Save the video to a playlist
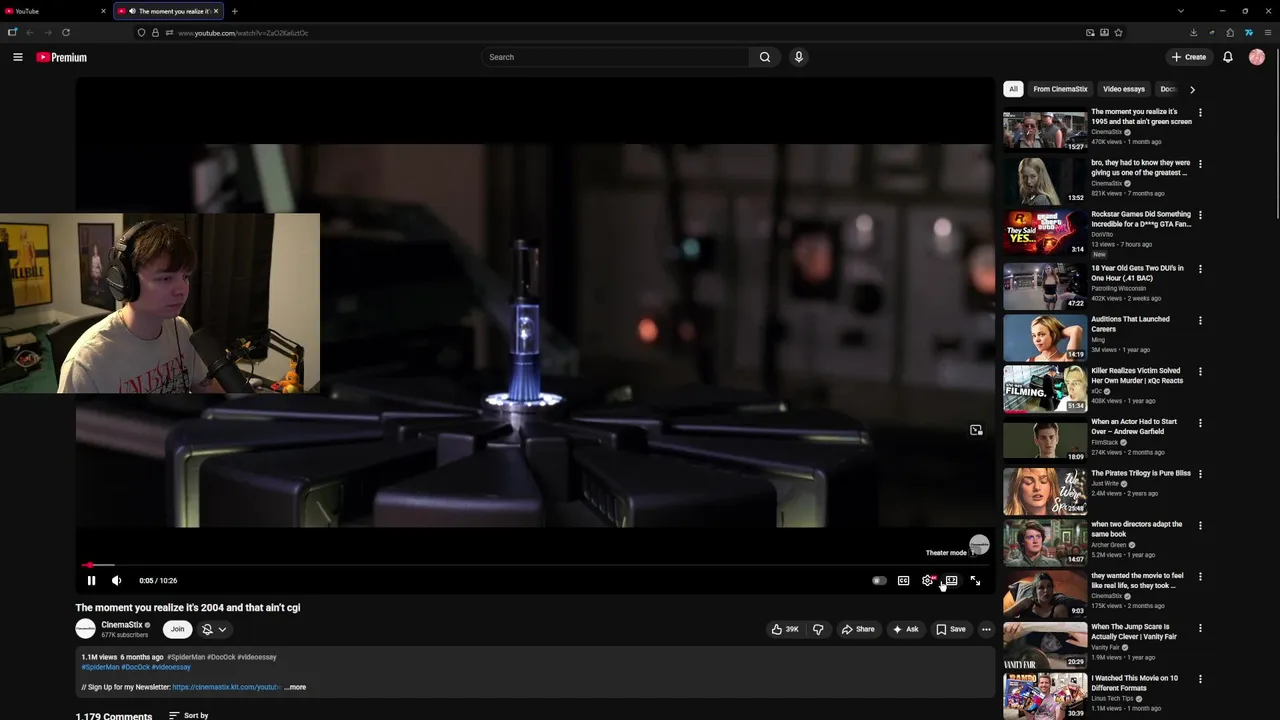 click(x=950, y=629)
